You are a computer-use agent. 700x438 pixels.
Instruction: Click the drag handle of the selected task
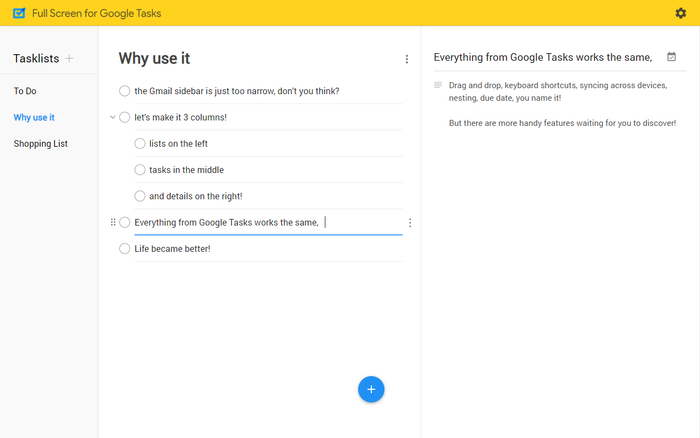coord(113,222)
